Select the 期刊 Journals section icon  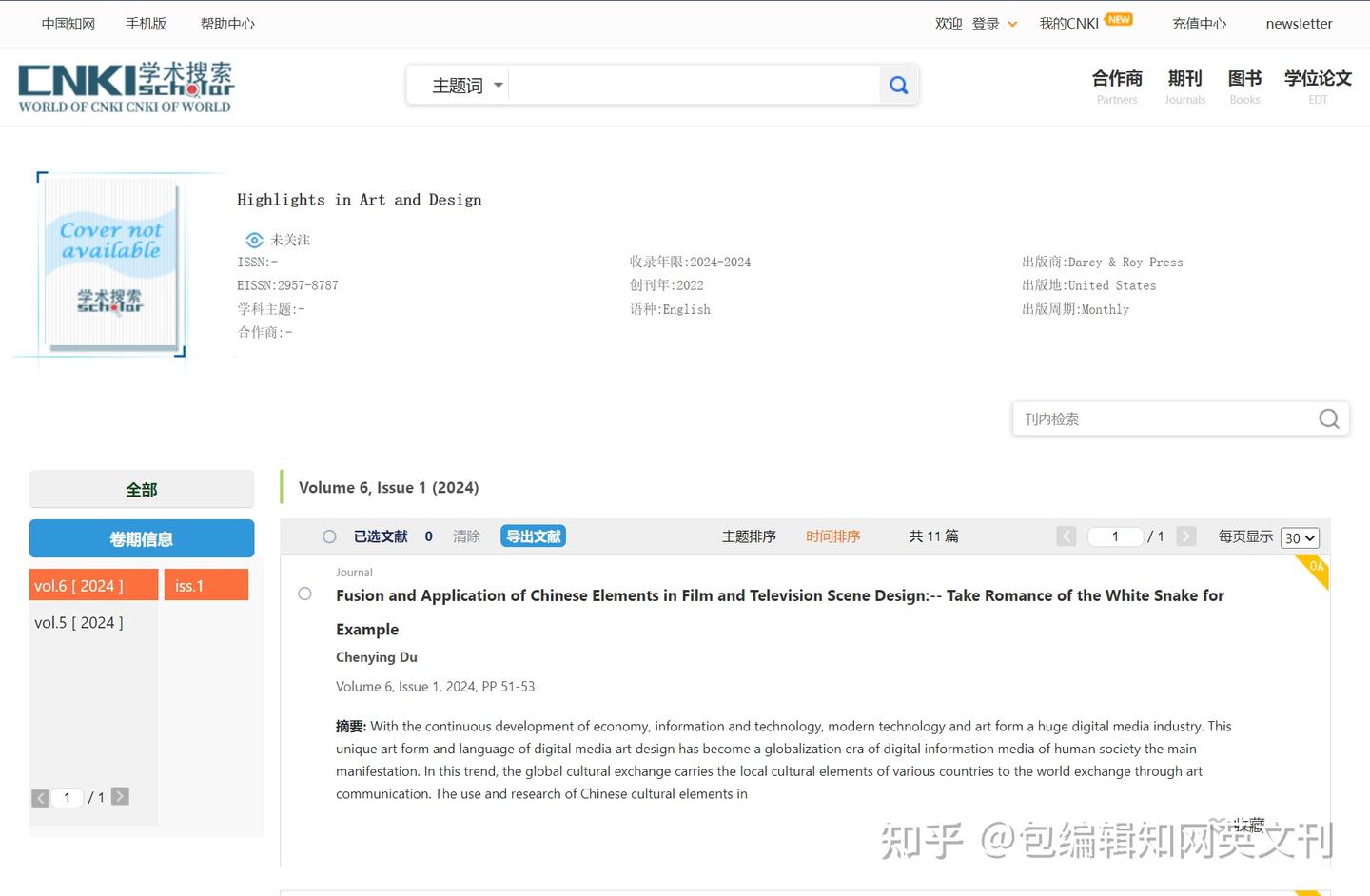tap(1184, 86)
